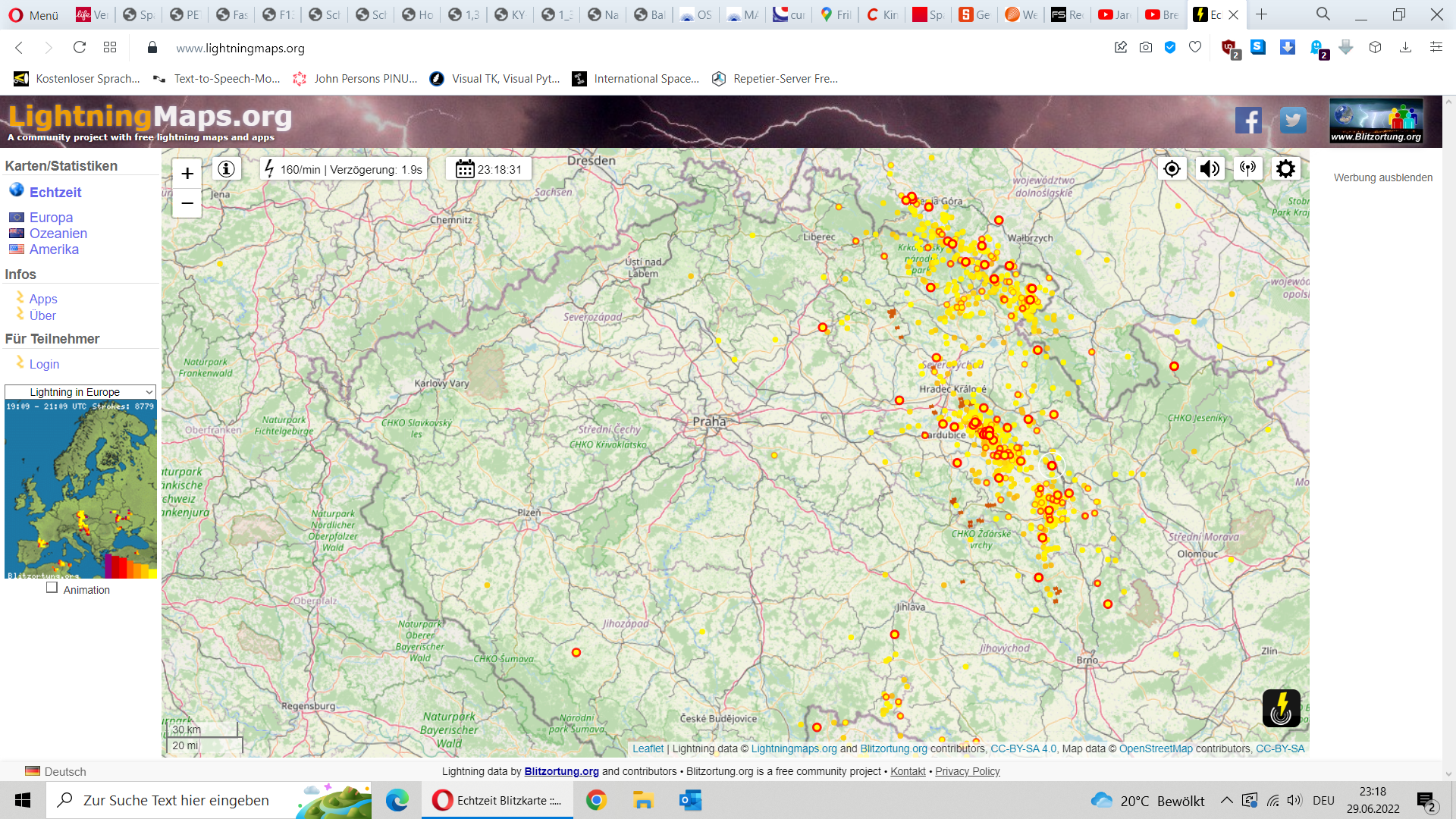Screen dimensions: 1456x819
Task: Open a new browser tab
Action: (x=1261, y=14)
